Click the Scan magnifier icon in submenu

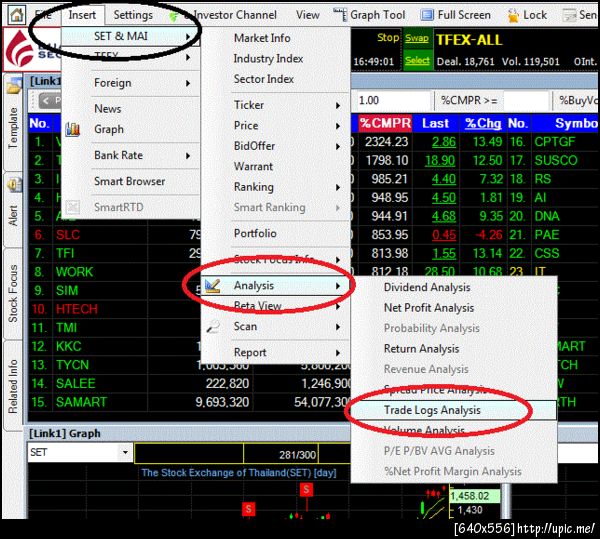[212, 327]
